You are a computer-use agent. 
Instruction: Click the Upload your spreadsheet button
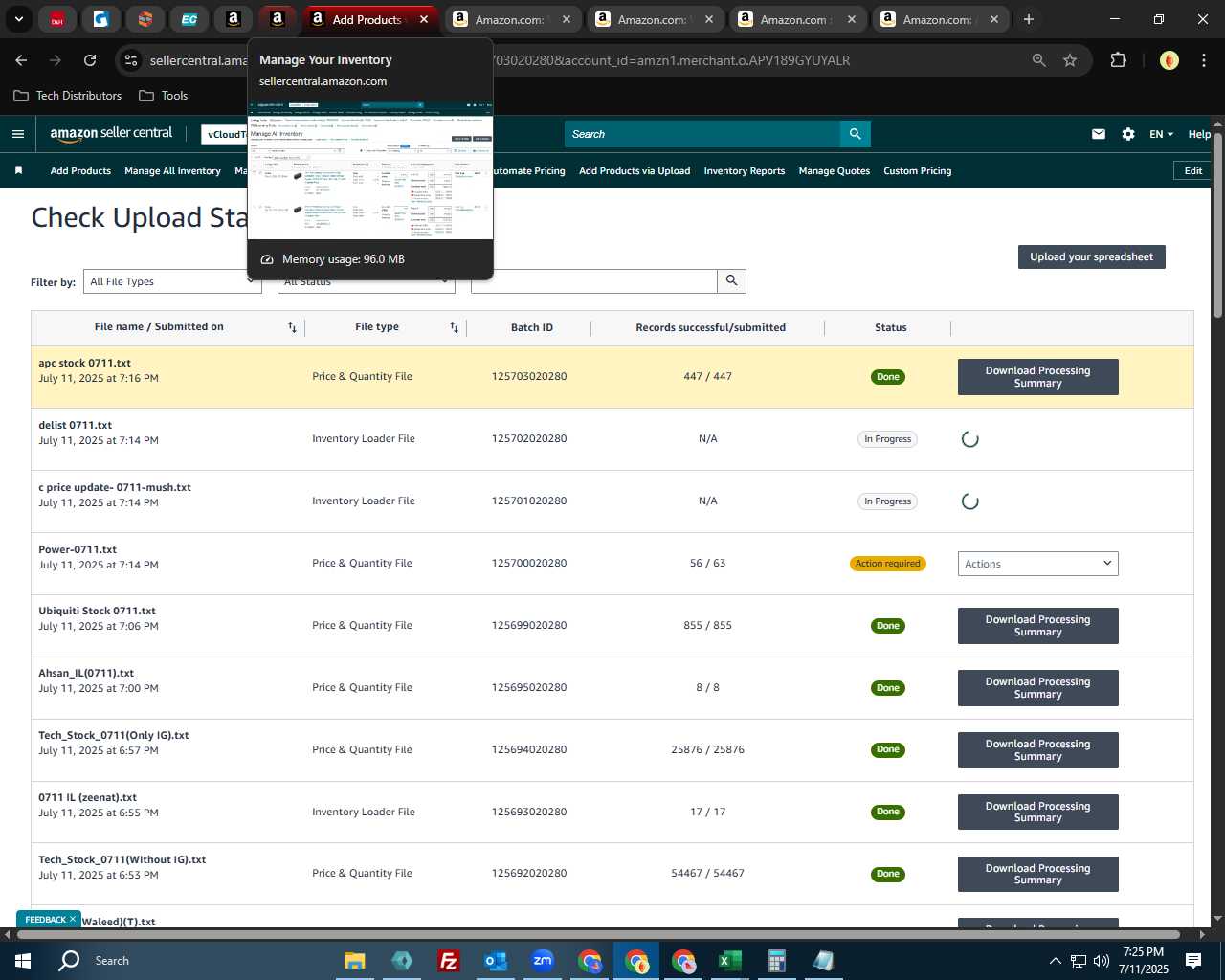[1091, 256]
